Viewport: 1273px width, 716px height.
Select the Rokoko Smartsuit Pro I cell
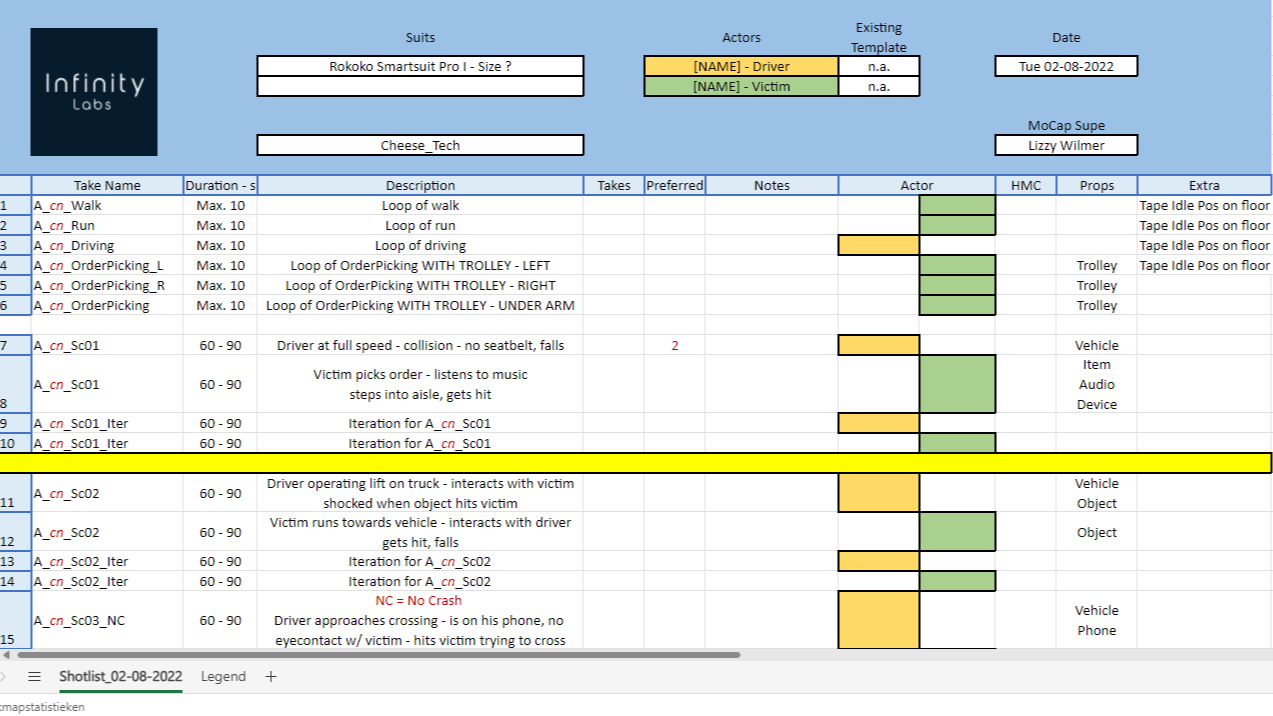420,66
